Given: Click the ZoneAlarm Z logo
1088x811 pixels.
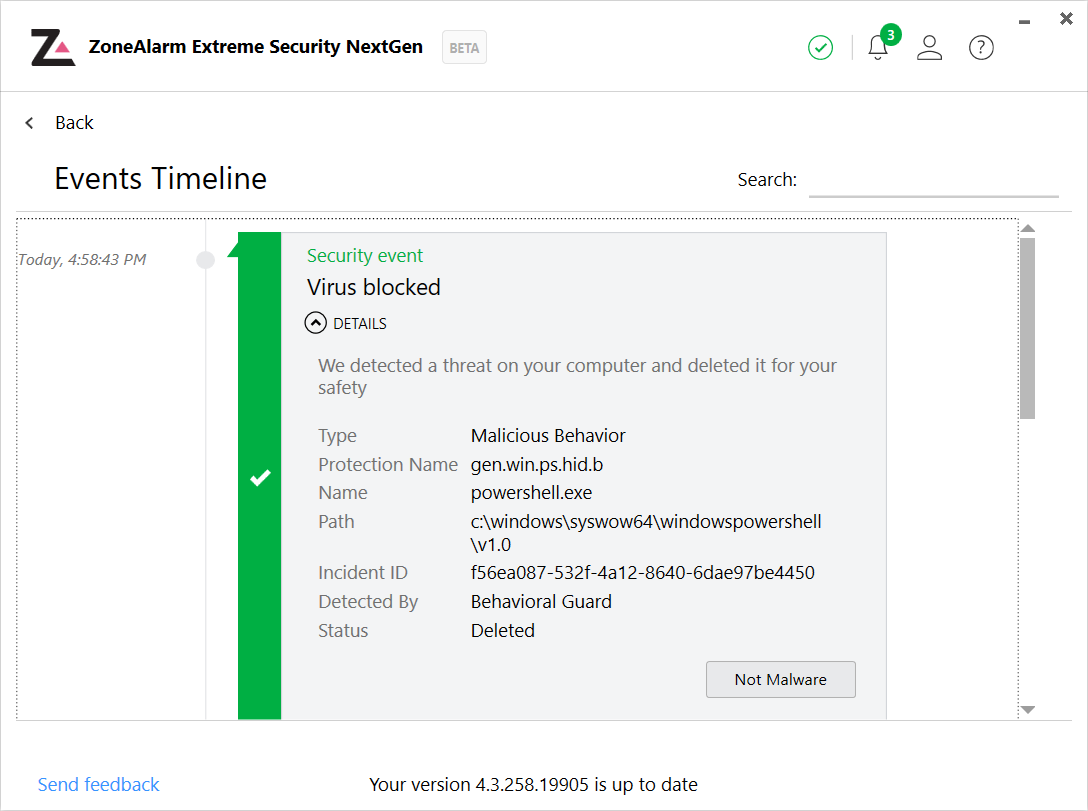Looking at the screenshot, I should point(53,47).
